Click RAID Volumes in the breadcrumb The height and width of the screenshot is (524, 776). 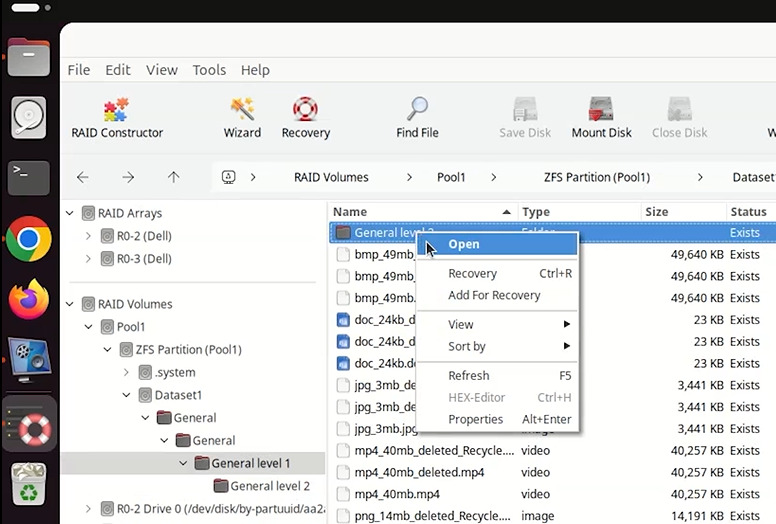tap(331, 177)
